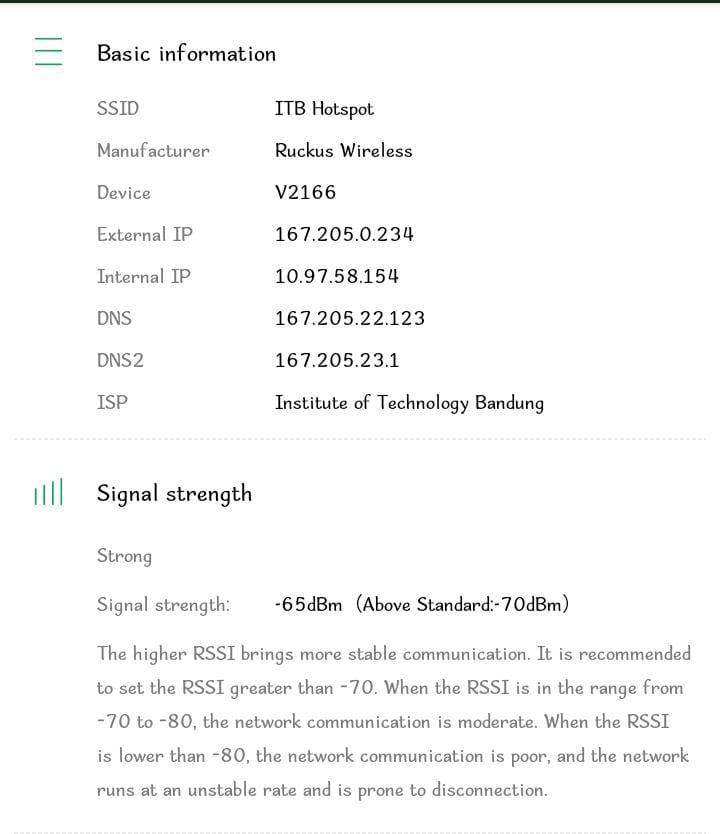720x834 pixels.
Task: Select the Signal strength section heading
Action: click(174, 494)
